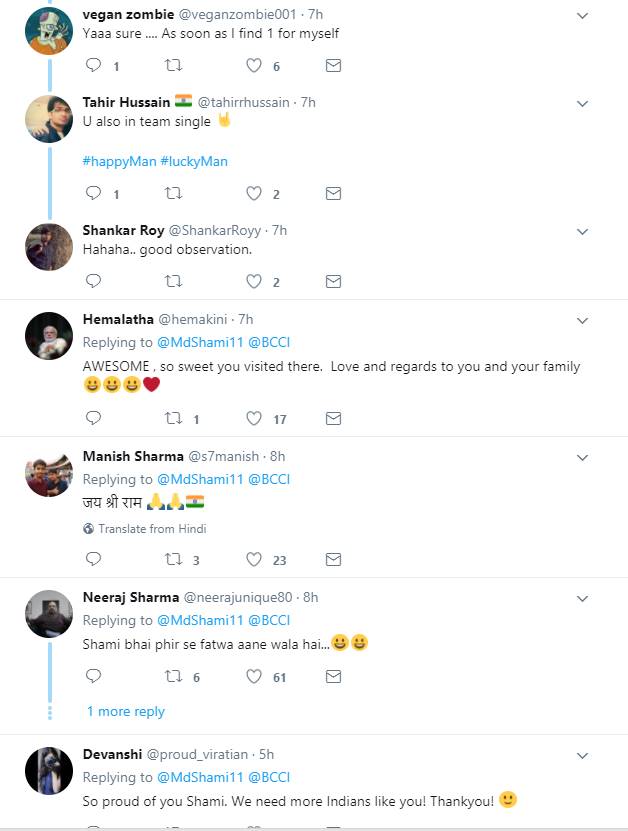Like Hemalatha's tweet
The image size is (628, 831).
click(x=254, y=419)
